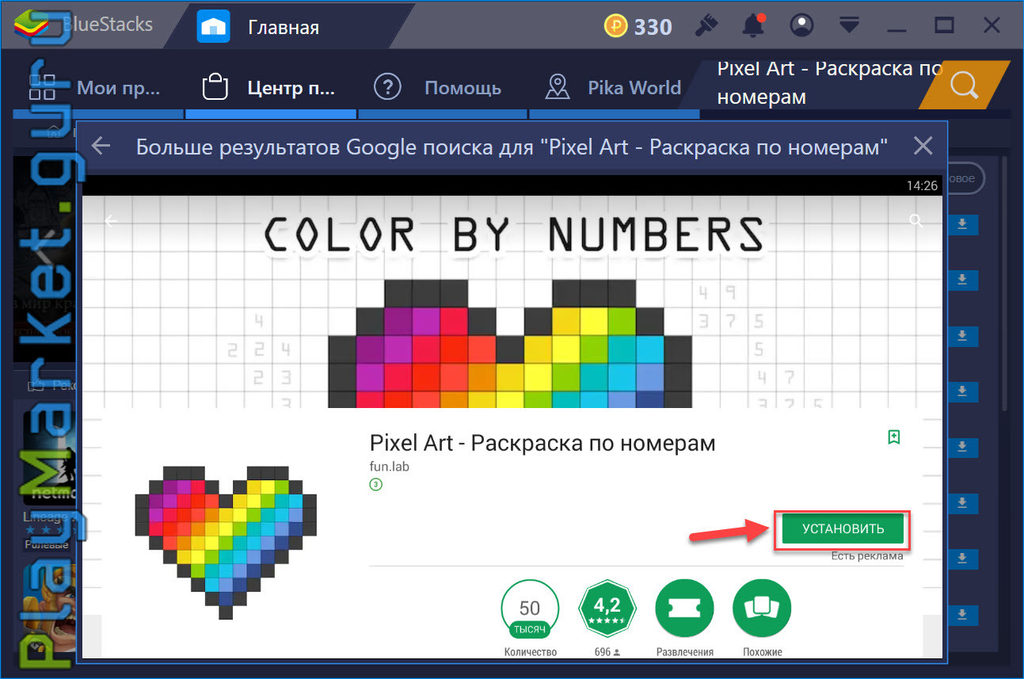Open the Развлечения category badge
Image resolution: width=1024 pixels, height=679 pixels.
(684, 608)
